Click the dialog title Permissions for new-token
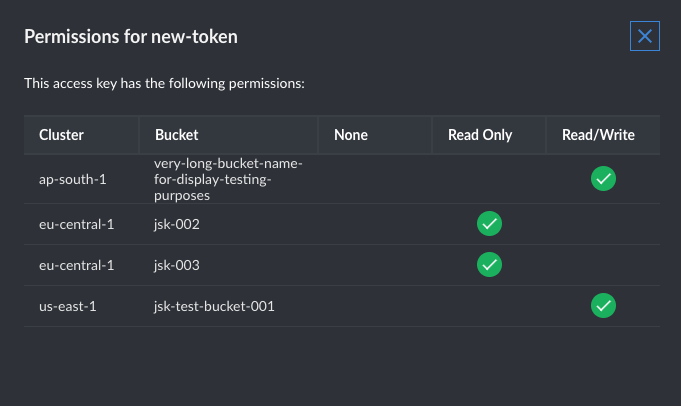 (131, 38)
